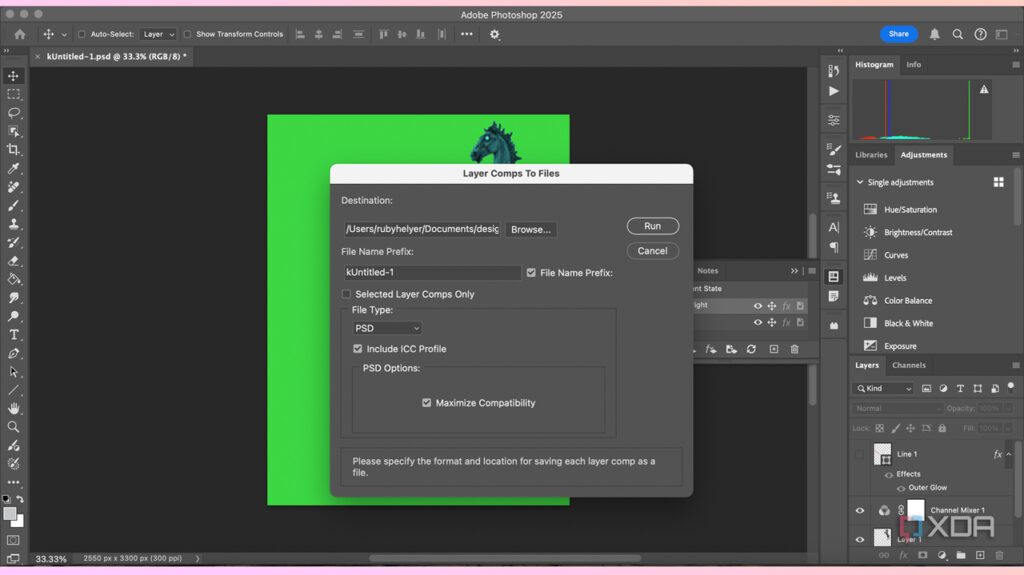Add a Curves adjustment
The width and height of the screenshot is (1024, 575).
point(895,255)
